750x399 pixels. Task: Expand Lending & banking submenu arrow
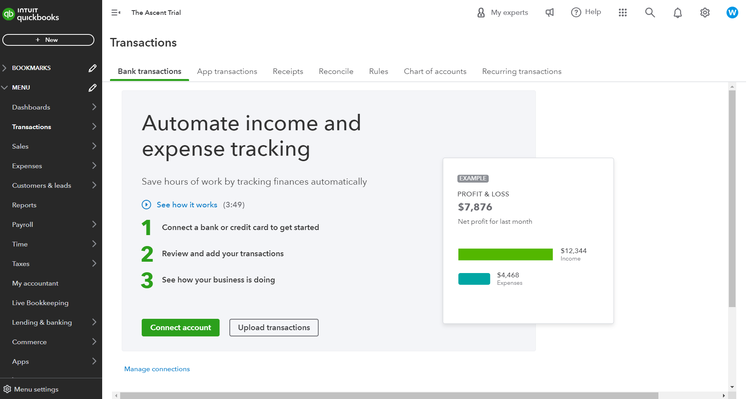(x=94, y=322)
